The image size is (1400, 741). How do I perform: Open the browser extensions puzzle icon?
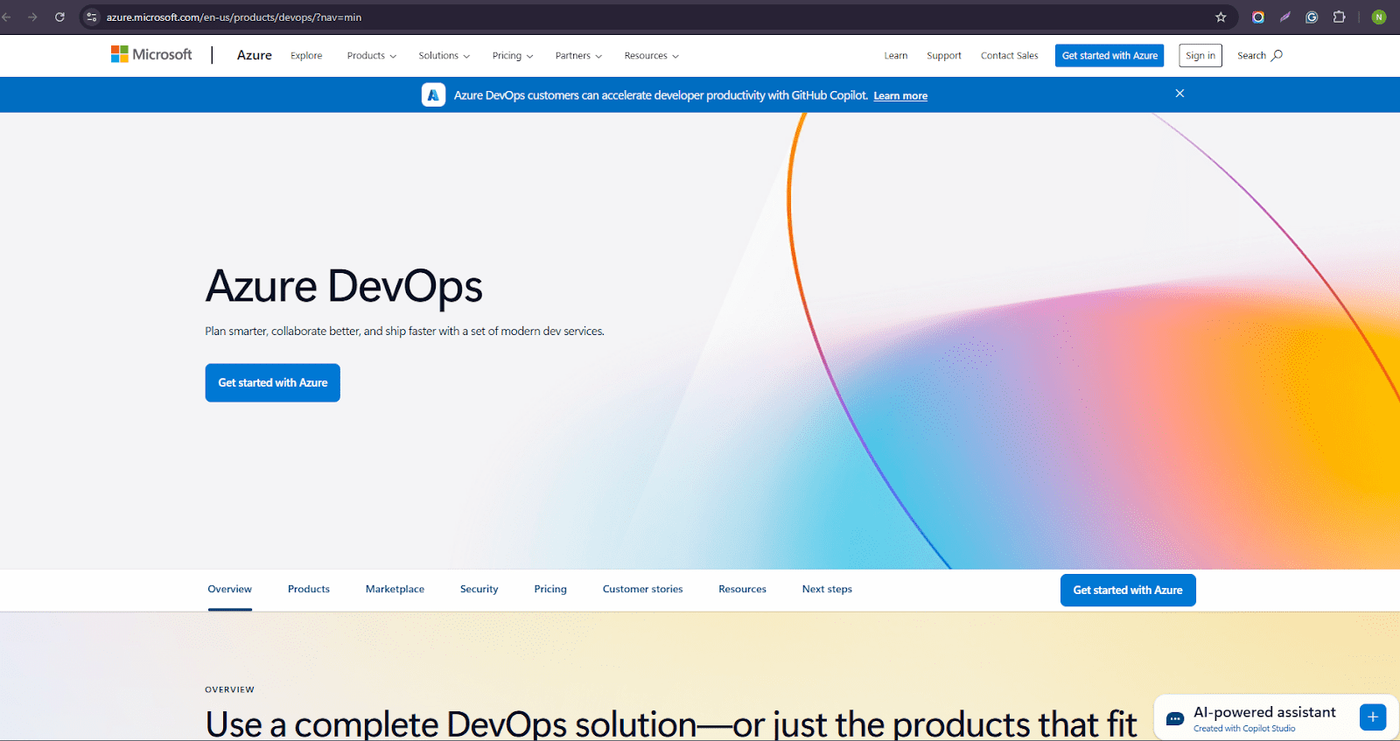coord(1339,17)
